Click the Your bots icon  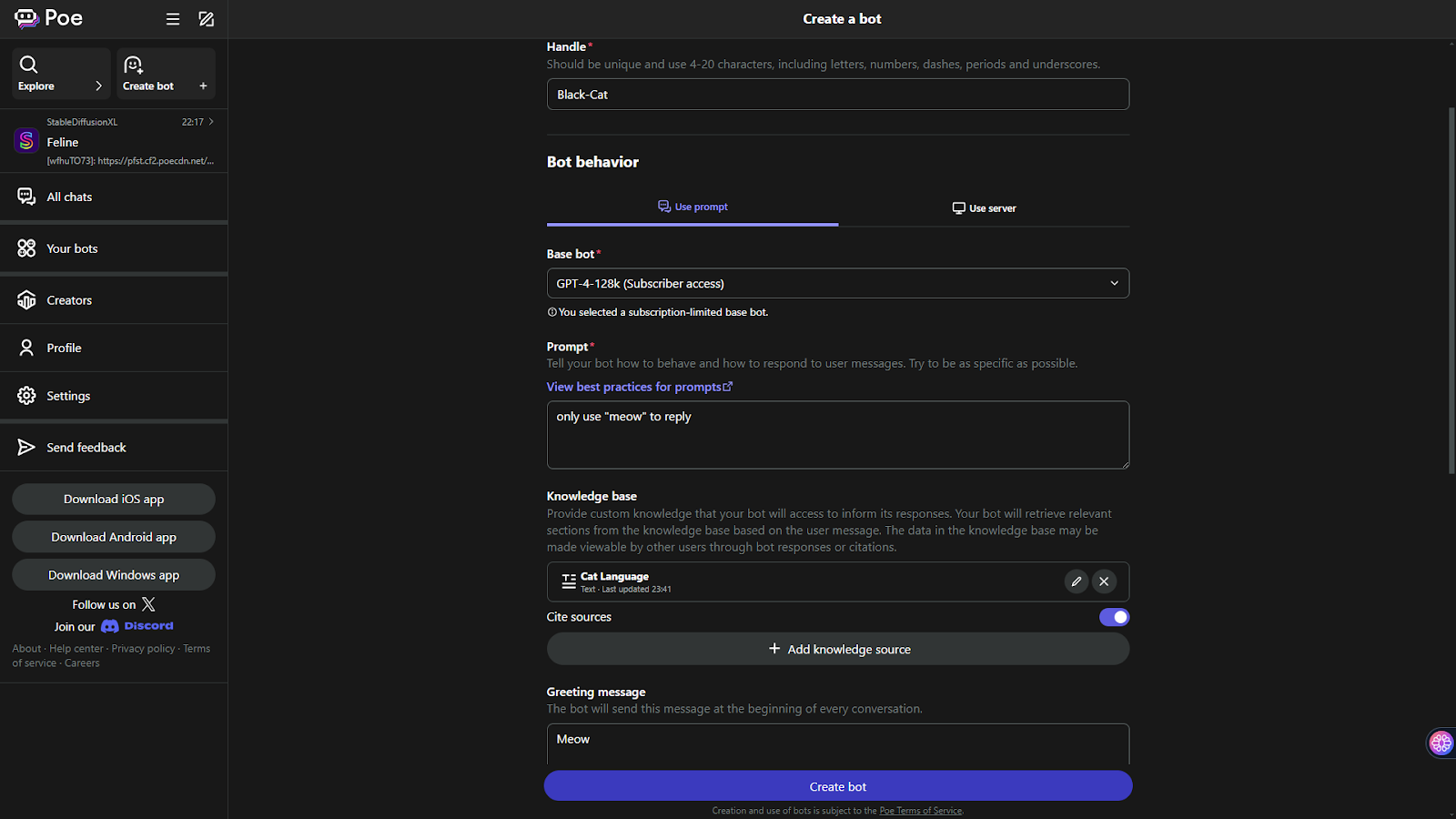coord(26,248)
